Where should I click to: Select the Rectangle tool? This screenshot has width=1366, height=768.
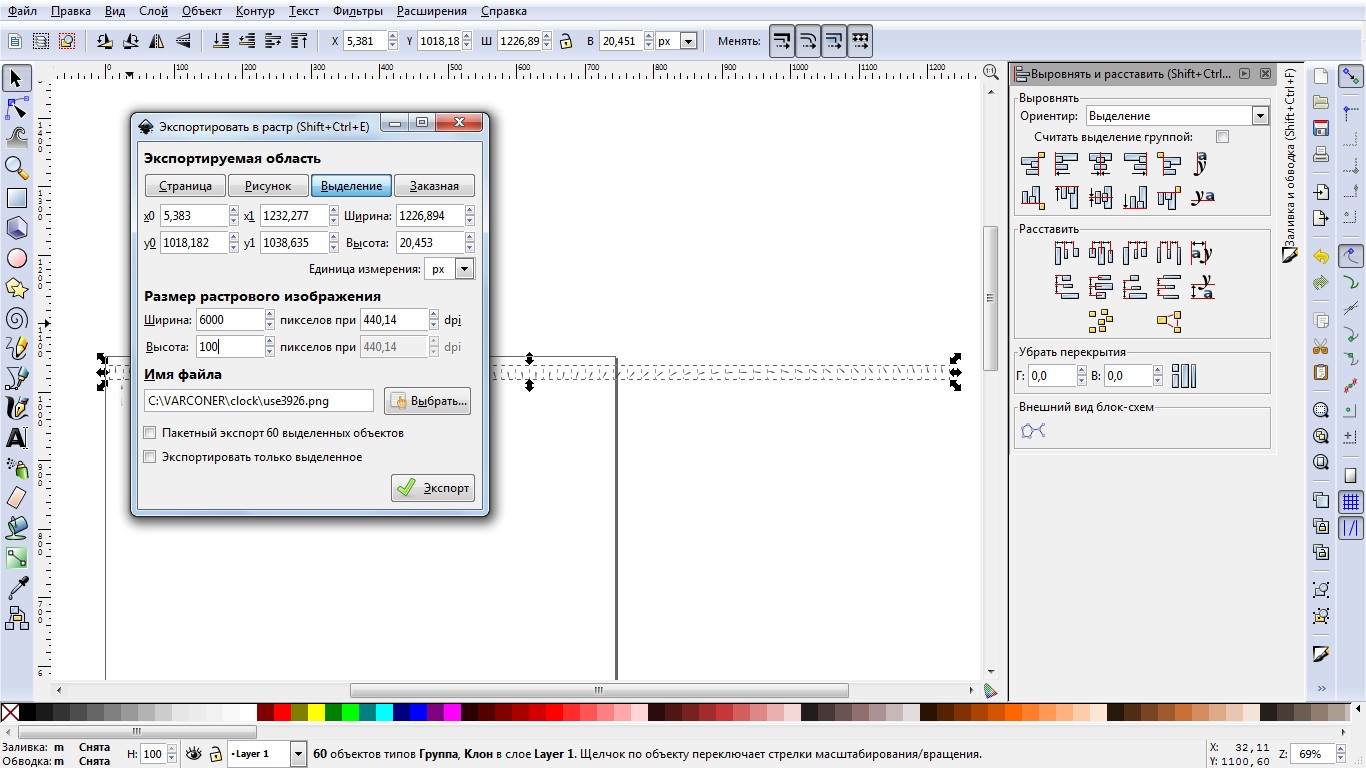(x=16, y=198)
